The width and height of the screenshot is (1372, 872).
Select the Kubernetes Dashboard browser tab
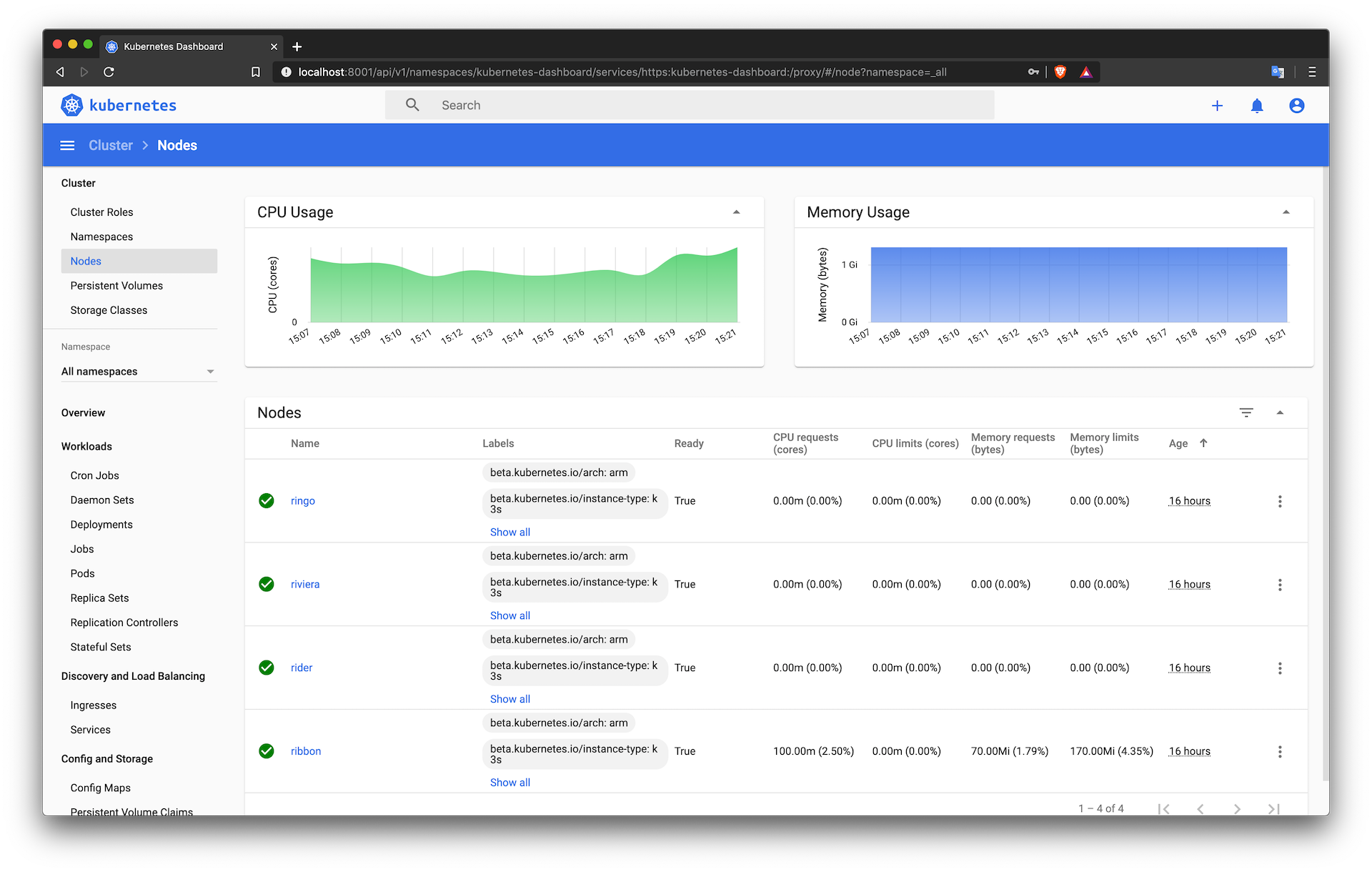[192, 46]
